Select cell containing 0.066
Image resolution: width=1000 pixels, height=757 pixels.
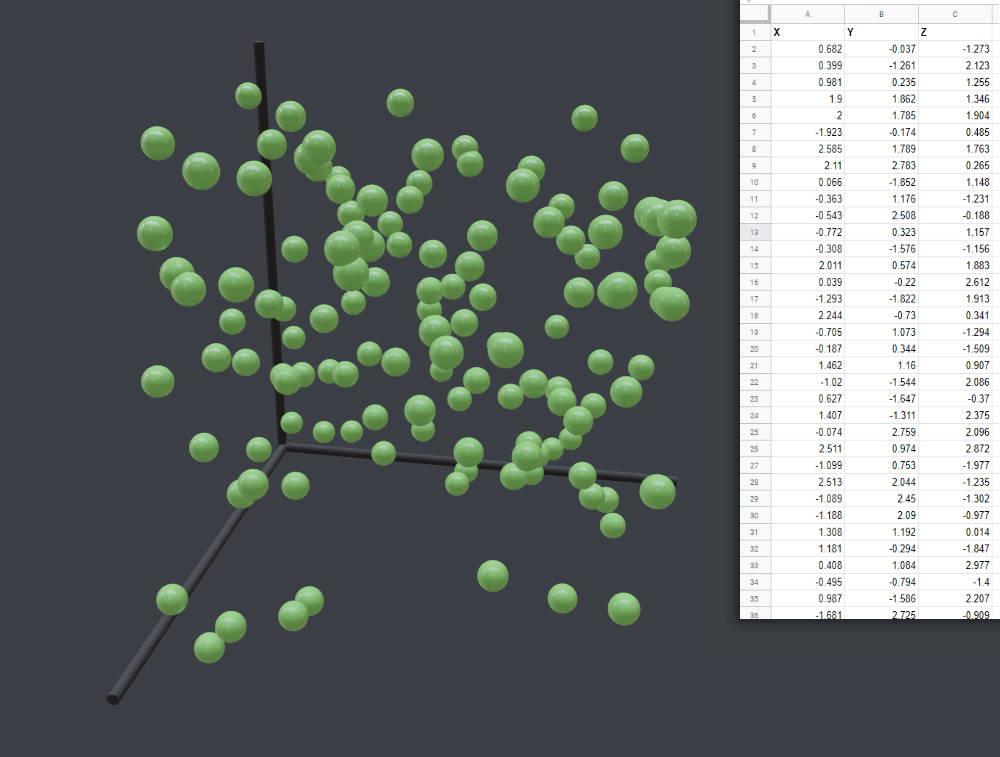click(807, 182)
